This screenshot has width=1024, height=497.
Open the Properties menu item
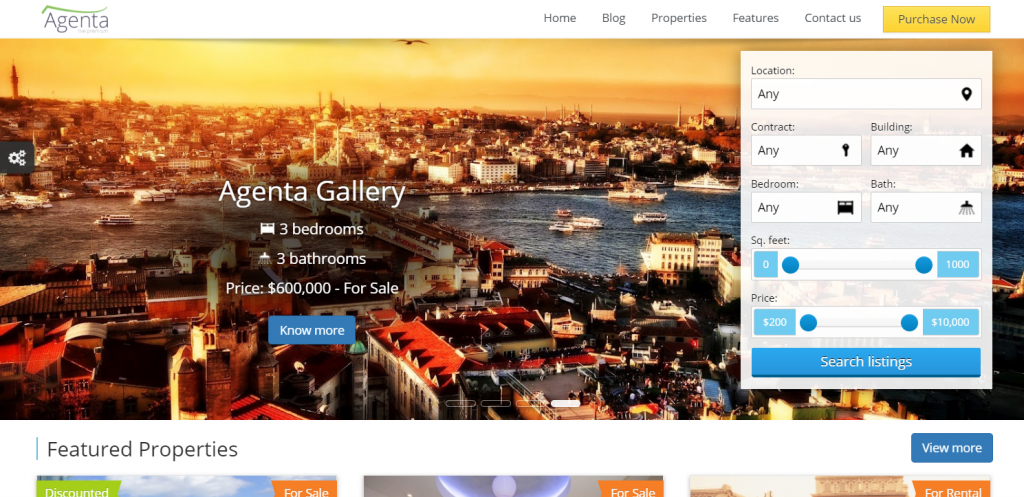click(679, 18)
